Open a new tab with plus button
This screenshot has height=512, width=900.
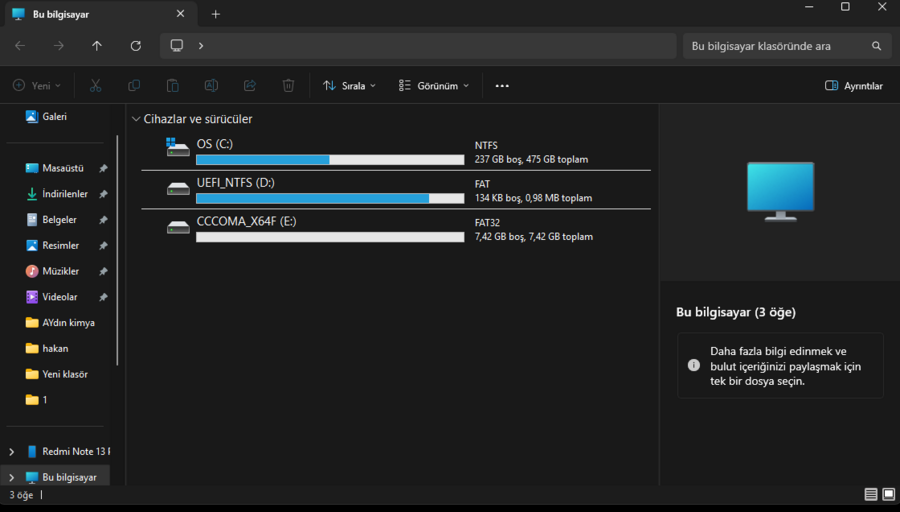215,14
